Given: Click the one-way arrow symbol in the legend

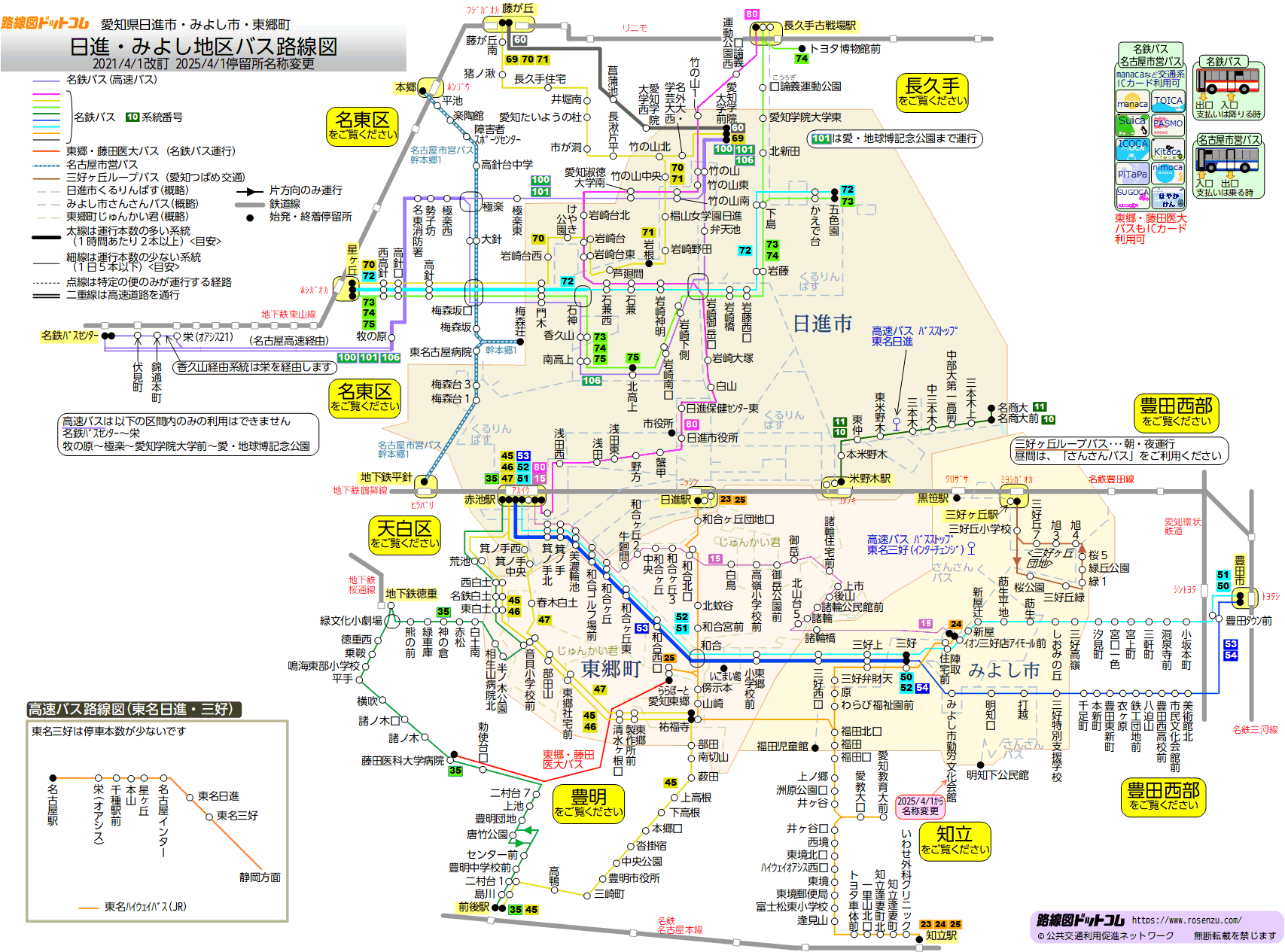Looking at the screenshot, I should click(x=250, y=191).
